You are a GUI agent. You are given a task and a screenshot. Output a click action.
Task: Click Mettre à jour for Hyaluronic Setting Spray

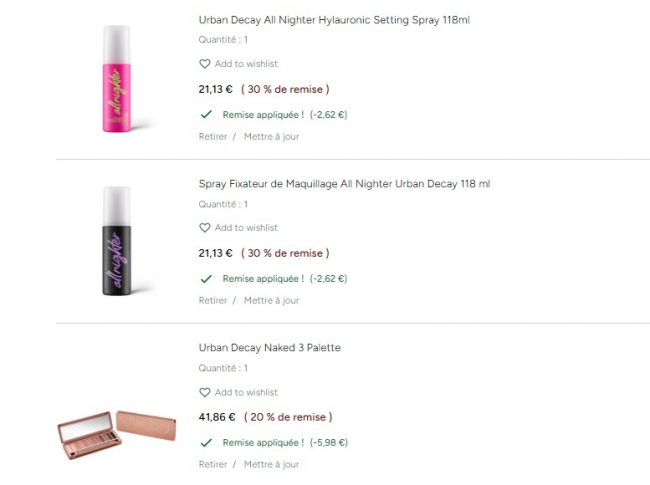(271, 137)
